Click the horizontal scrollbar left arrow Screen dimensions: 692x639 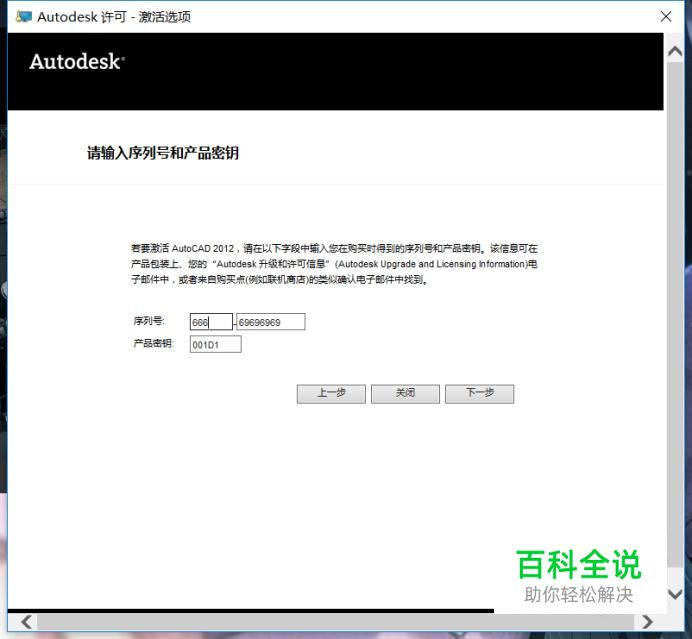[x=26, y=622]
